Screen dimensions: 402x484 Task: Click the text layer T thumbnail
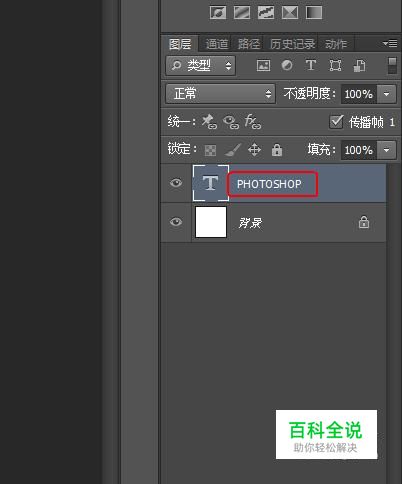click(x=211, y=183)
